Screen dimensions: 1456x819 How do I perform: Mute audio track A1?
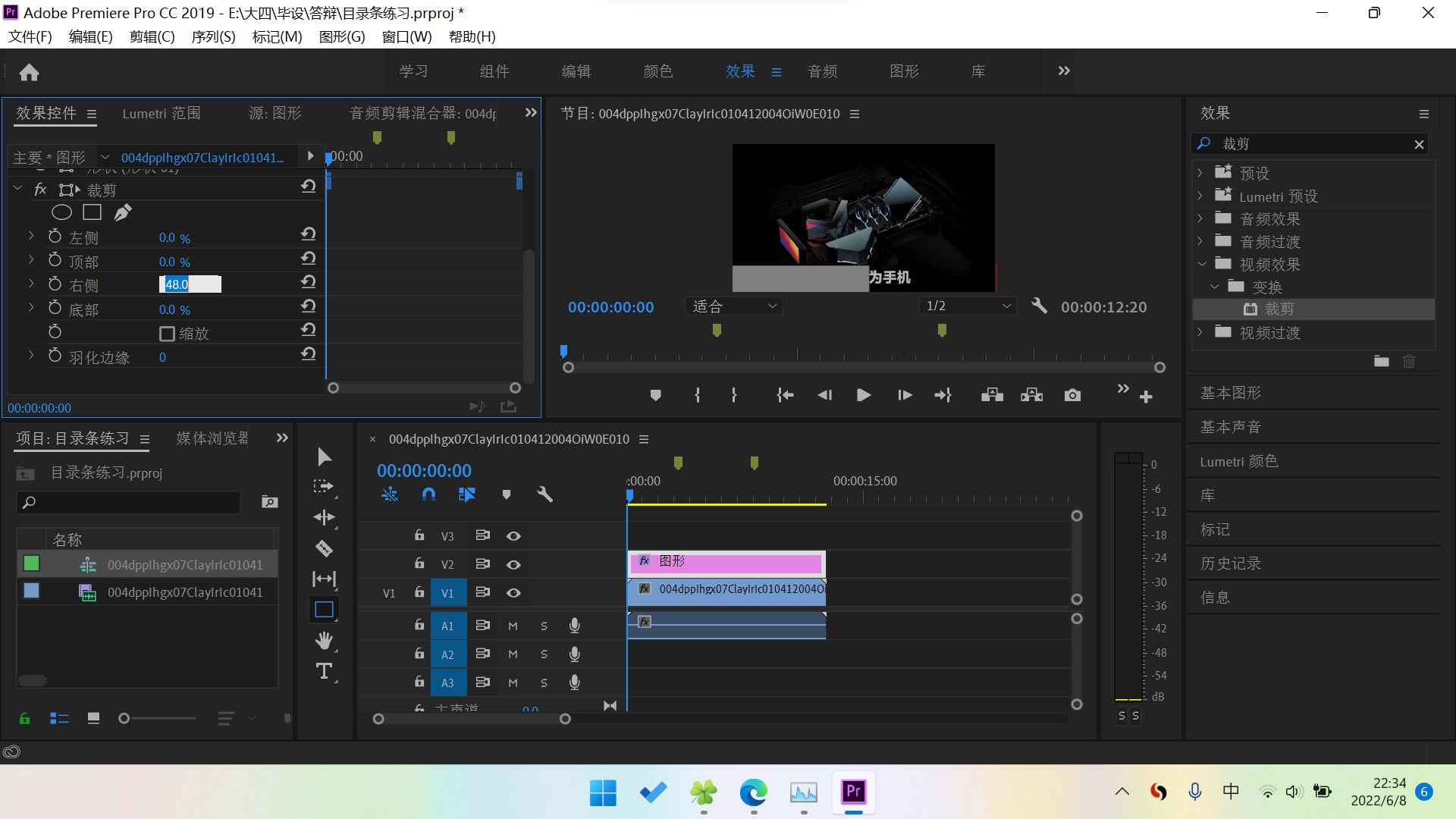[513, 626]
